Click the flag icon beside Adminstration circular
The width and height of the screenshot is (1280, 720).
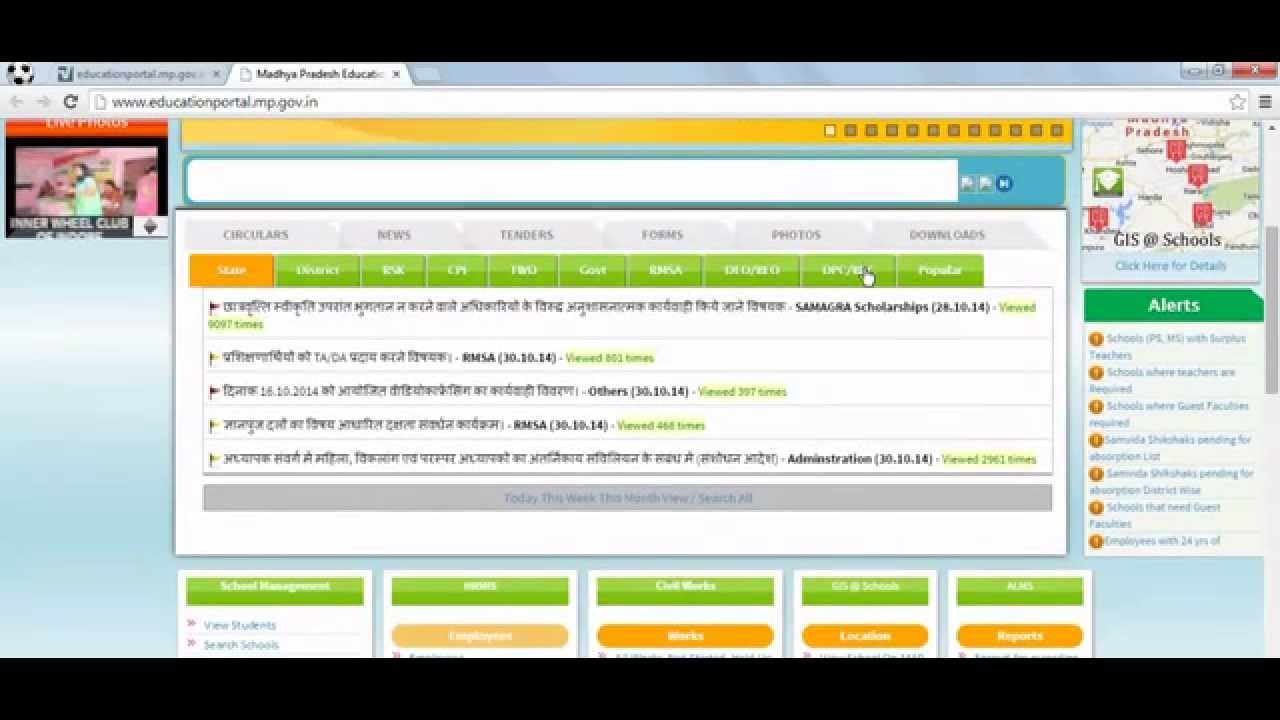[x=214, y=459]
